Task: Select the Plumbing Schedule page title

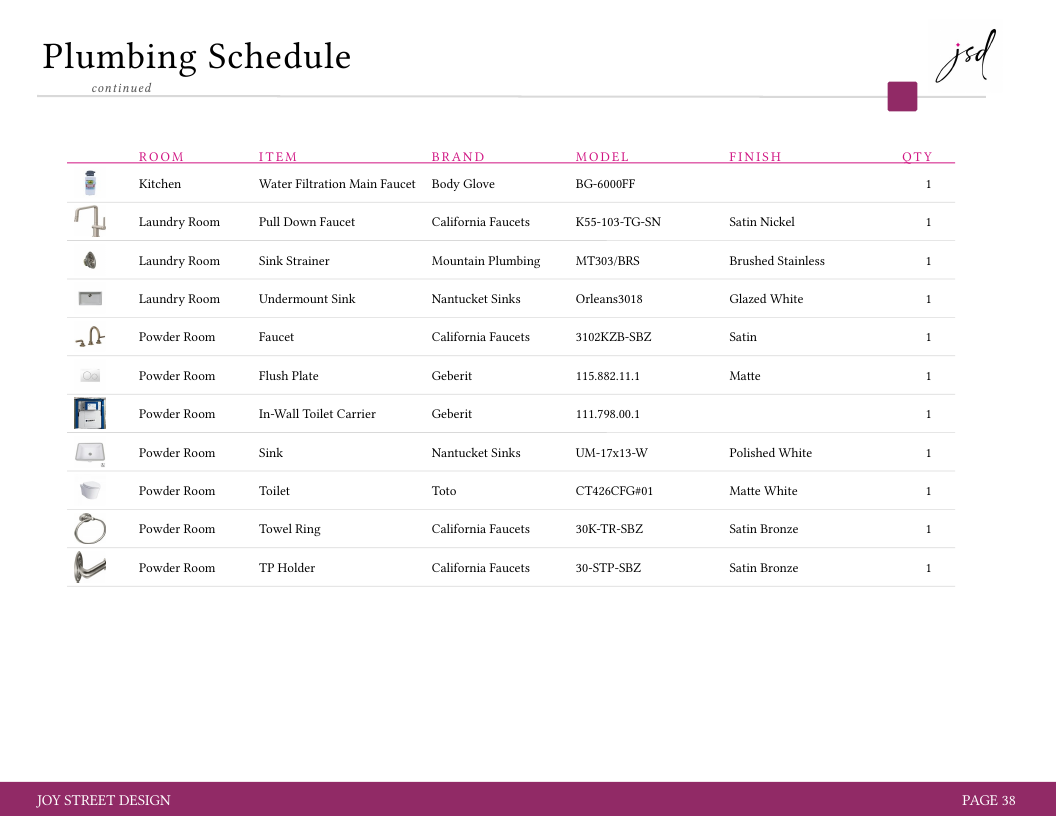Action: [197, 56]
